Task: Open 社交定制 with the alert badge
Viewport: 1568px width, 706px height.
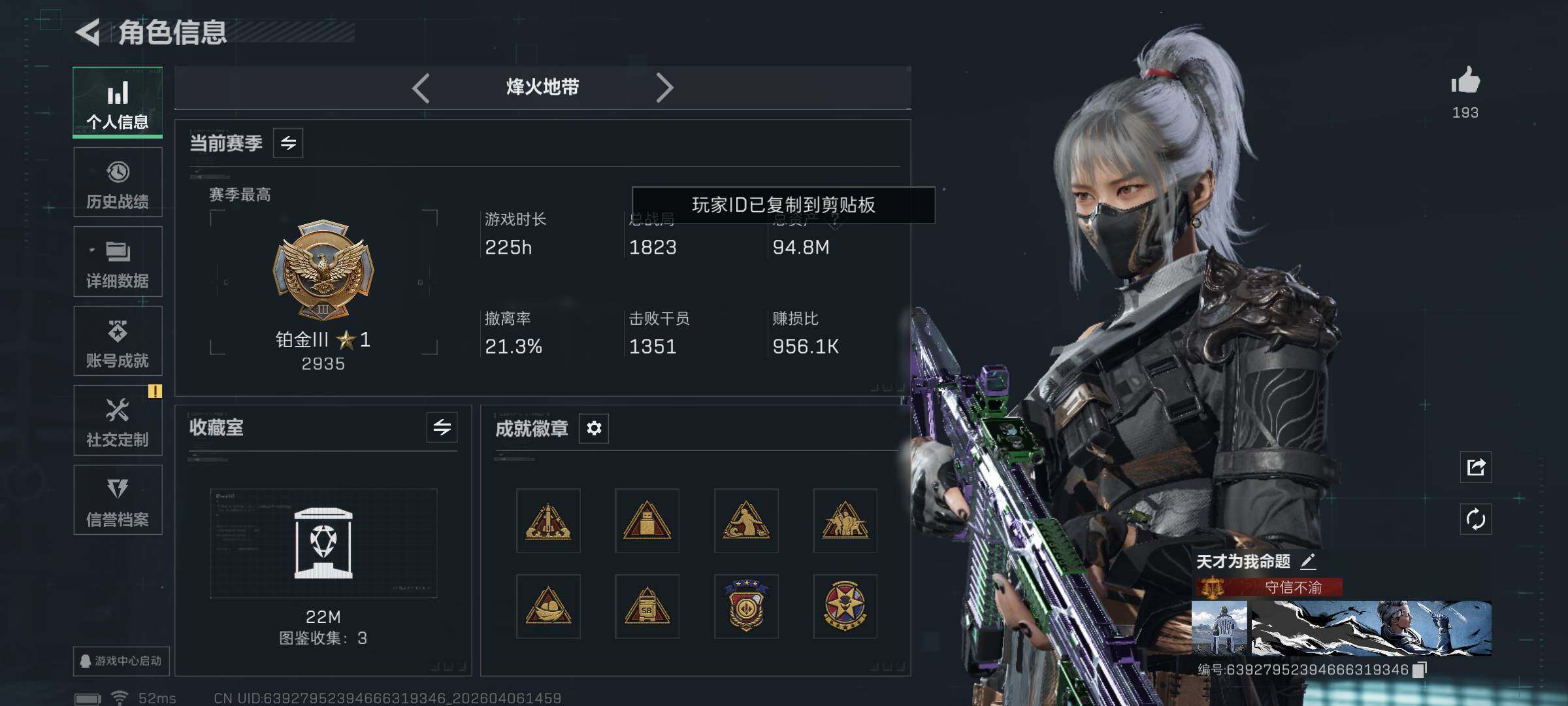Action: pos(118,420)
